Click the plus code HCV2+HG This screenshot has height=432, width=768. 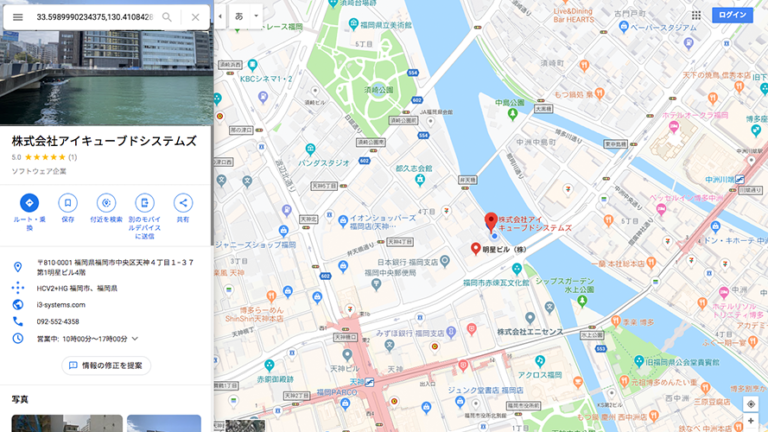pos(77,288)
